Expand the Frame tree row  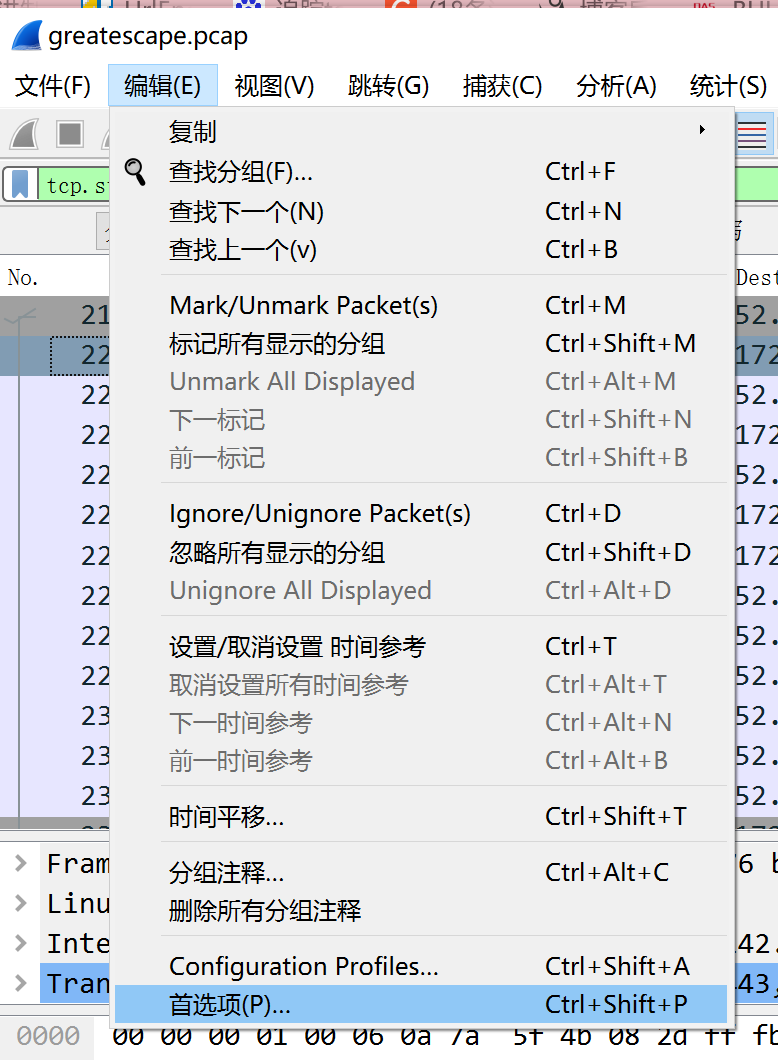point(21,863)
